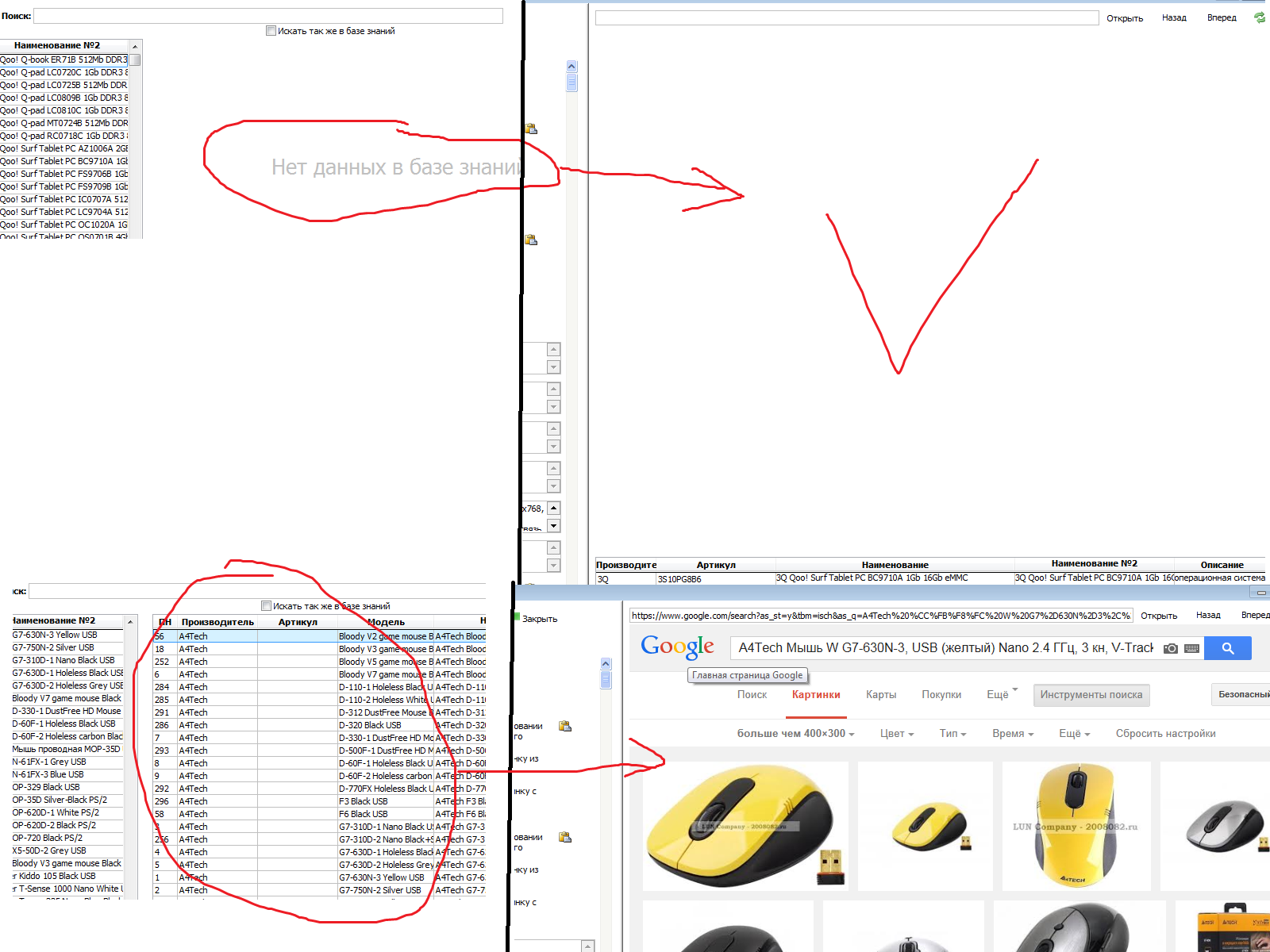Open the large yellow mouse with USB receiver thumbnail

[x=745, y=825]
